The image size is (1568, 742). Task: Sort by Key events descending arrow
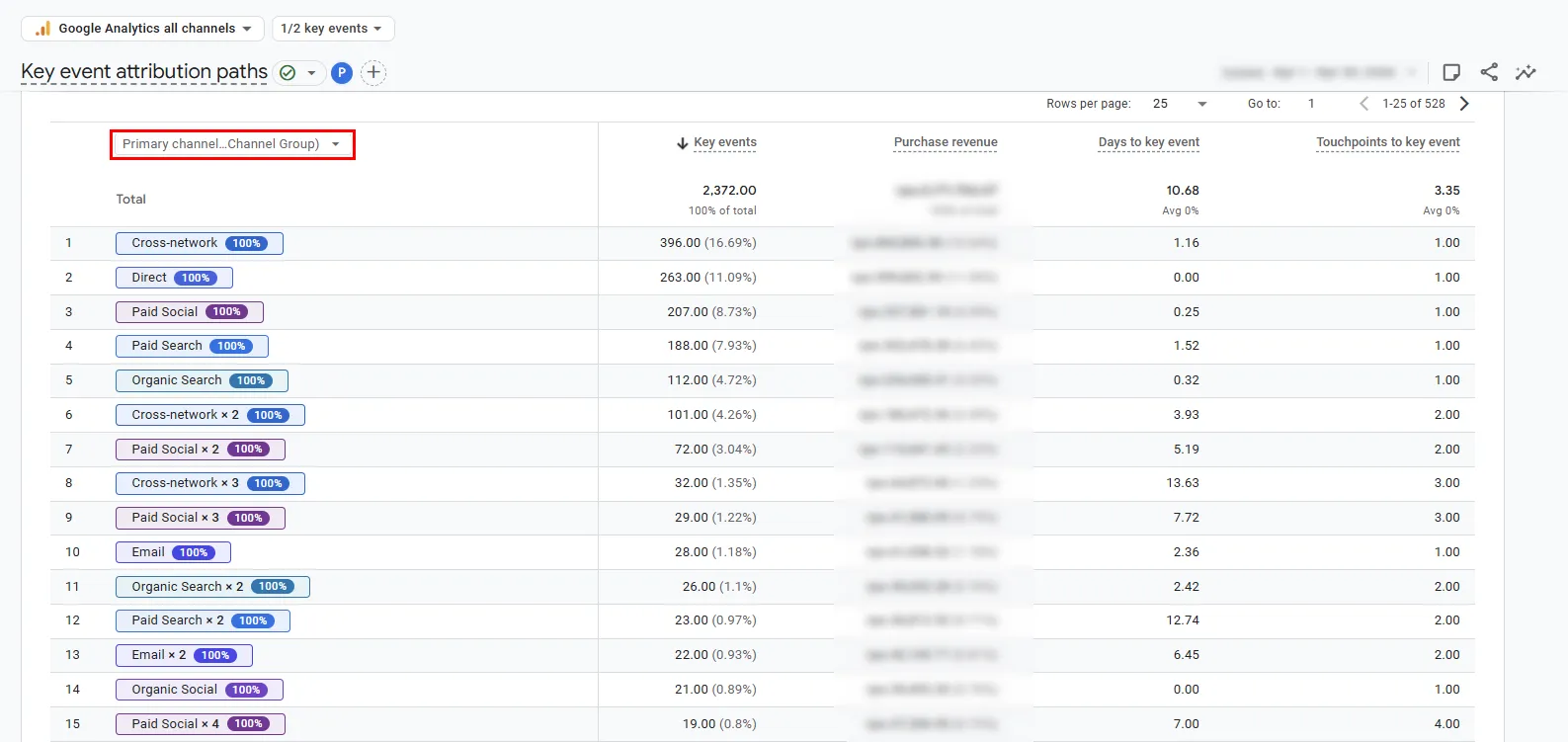tap(682, 143)
